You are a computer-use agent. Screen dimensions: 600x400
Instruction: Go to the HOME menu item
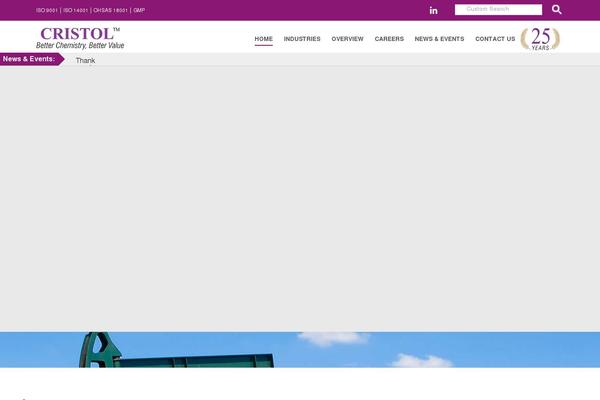click(x=264, y=39)
